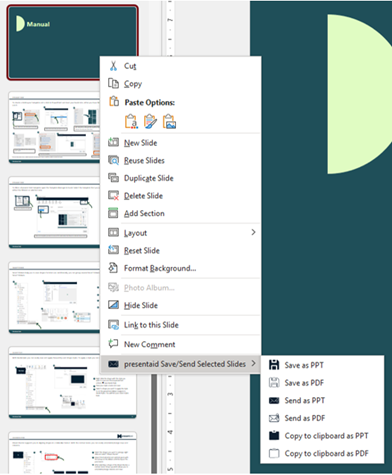Click the New Comment speech bubble icon
The height and width of the screenshot is (475, 392).
(113, 343)
